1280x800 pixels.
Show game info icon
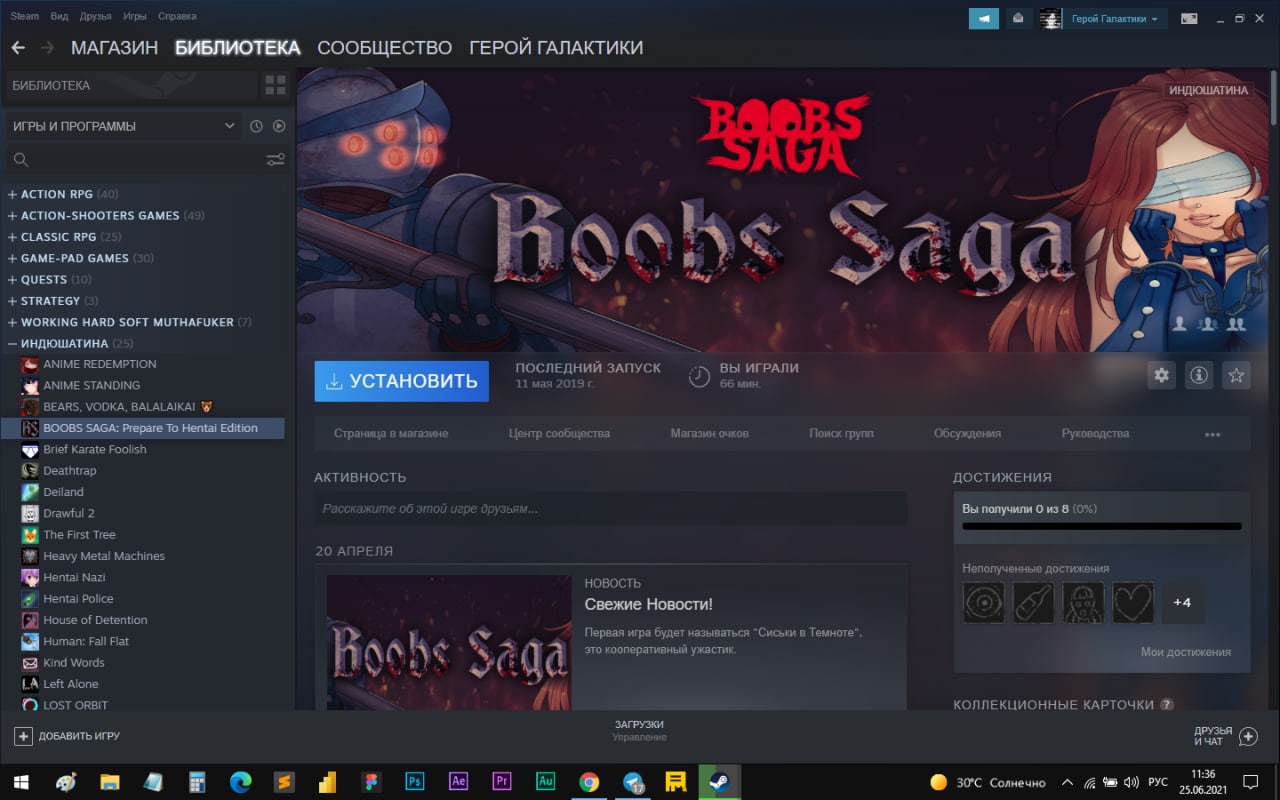pyautogui.click(x=1199, y=375)
